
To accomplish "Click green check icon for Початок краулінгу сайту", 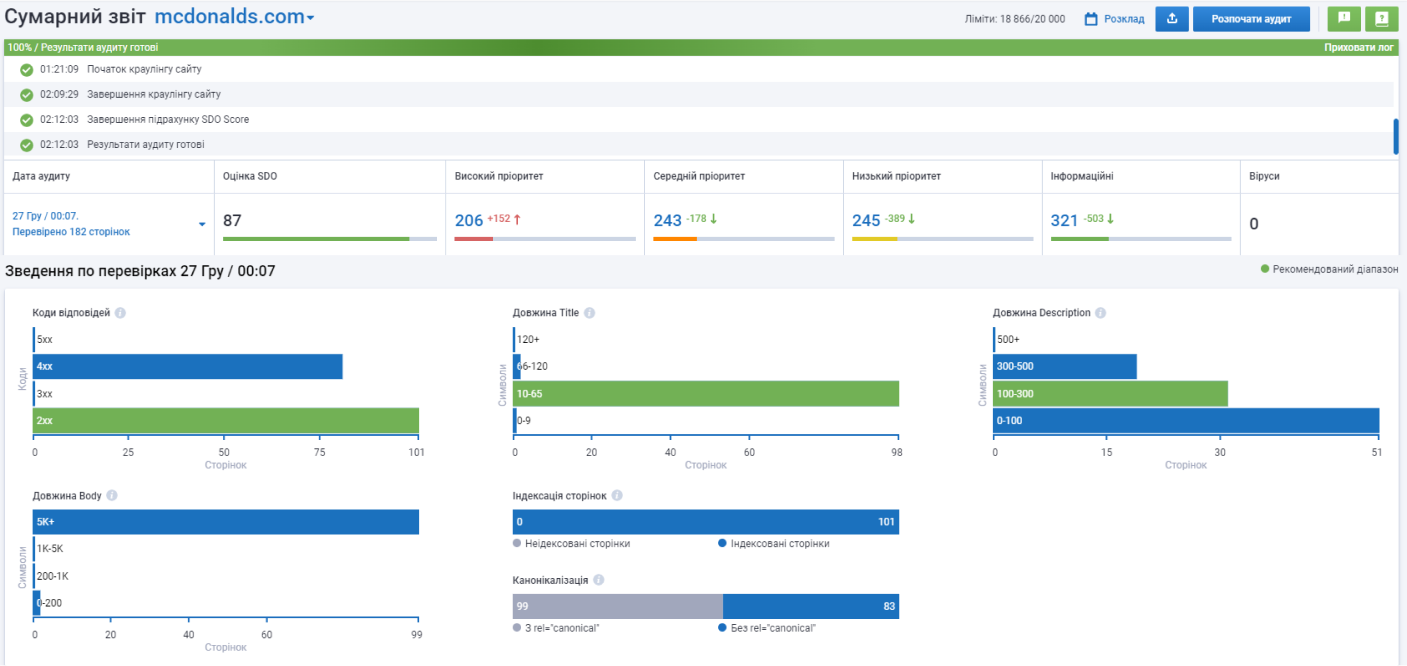I will 27,70.
